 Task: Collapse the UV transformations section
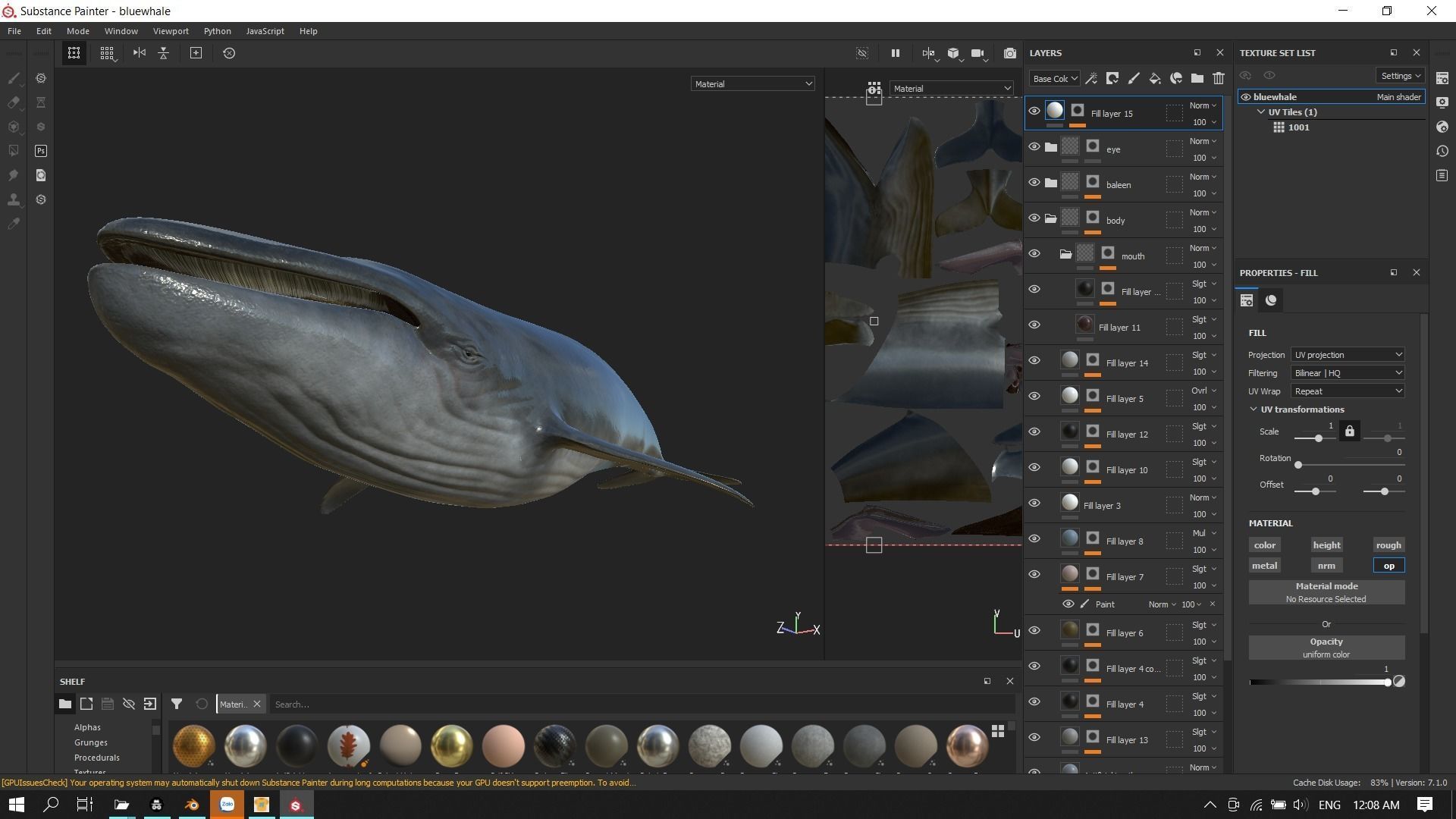click(1254, 409)
